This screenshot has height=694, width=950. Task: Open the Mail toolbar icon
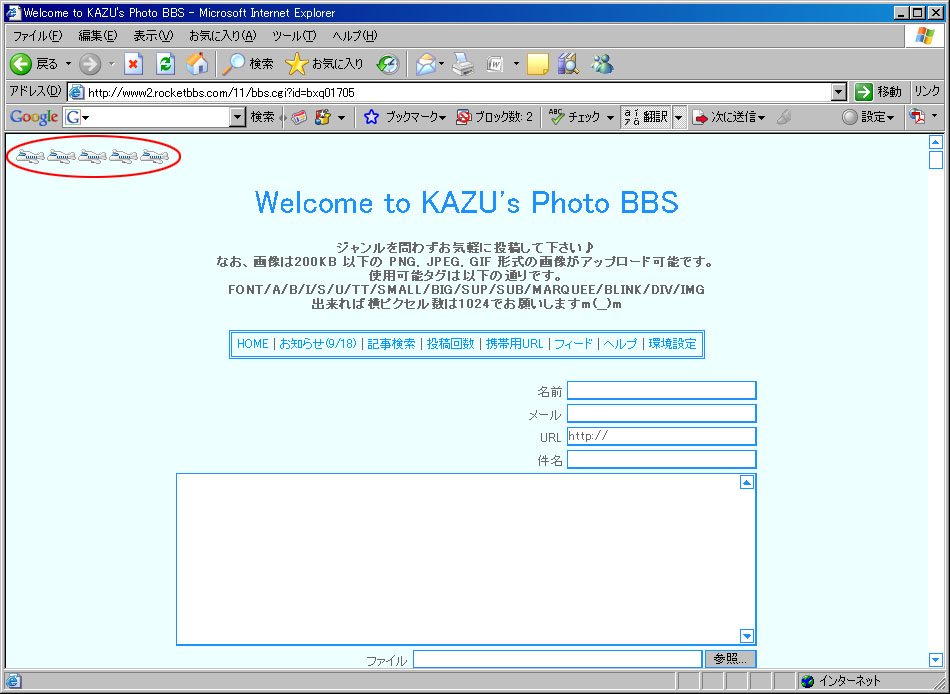tap(426, 64)
